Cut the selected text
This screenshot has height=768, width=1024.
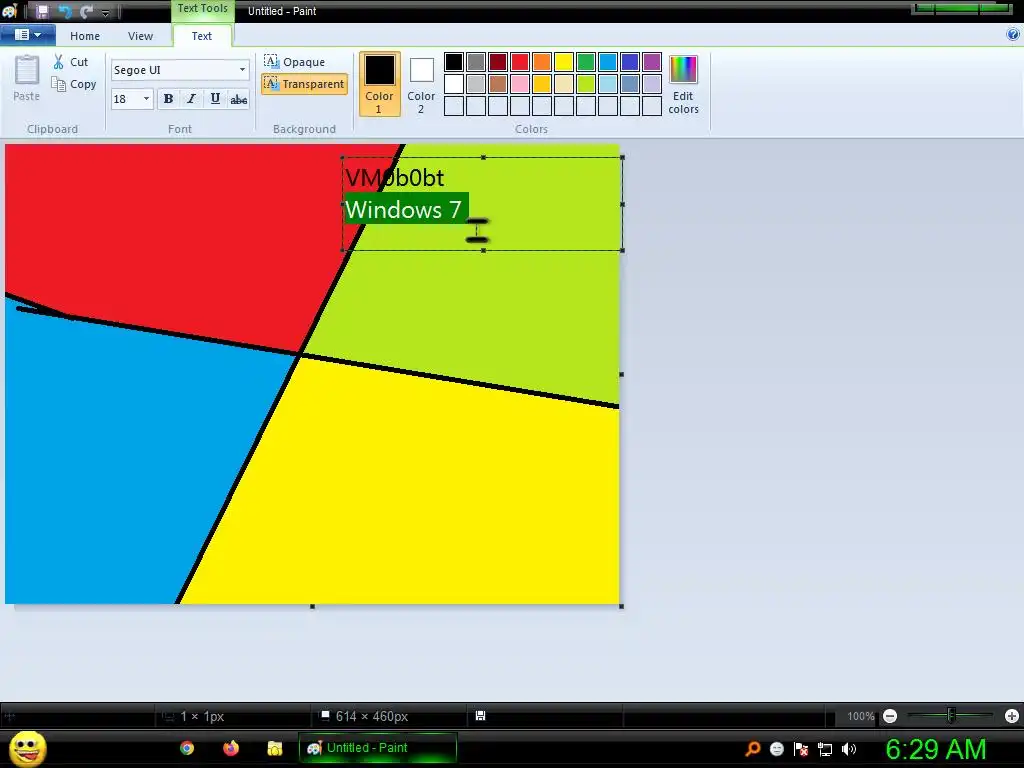71,62
